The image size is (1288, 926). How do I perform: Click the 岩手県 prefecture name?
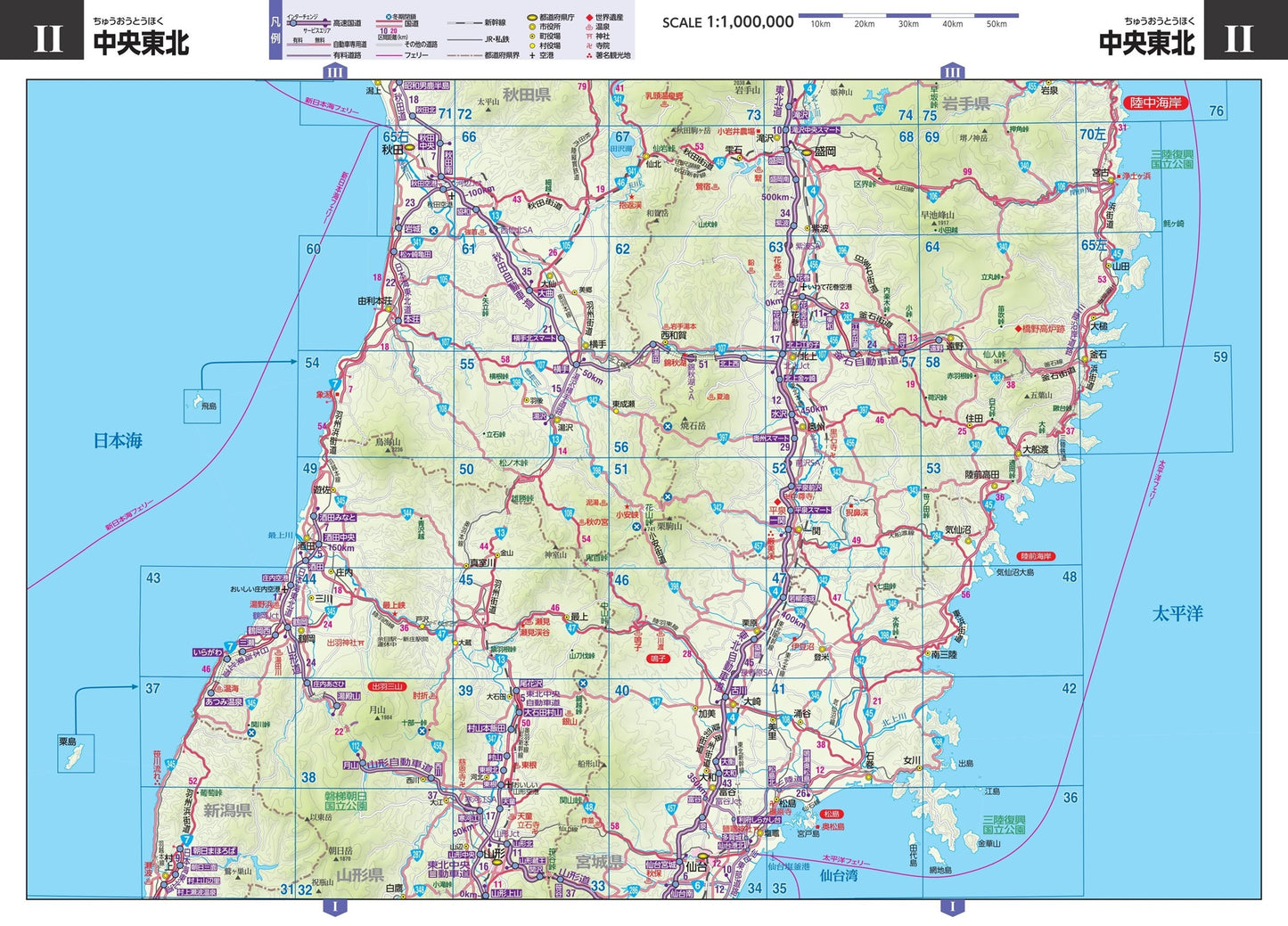(967, 104)
